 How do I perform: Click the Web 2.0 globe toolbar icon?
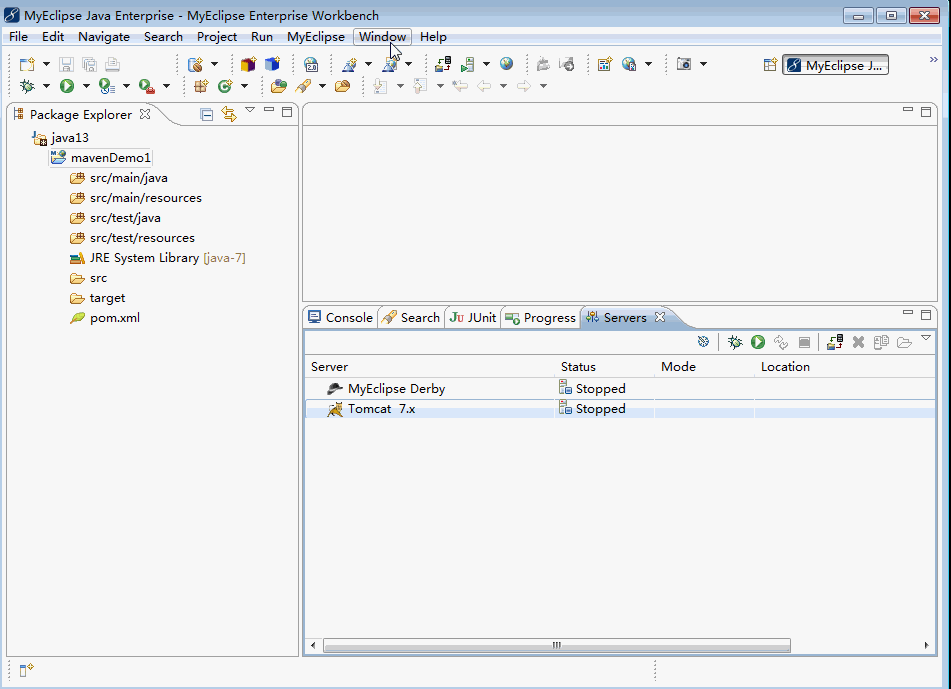coord(311,64)
